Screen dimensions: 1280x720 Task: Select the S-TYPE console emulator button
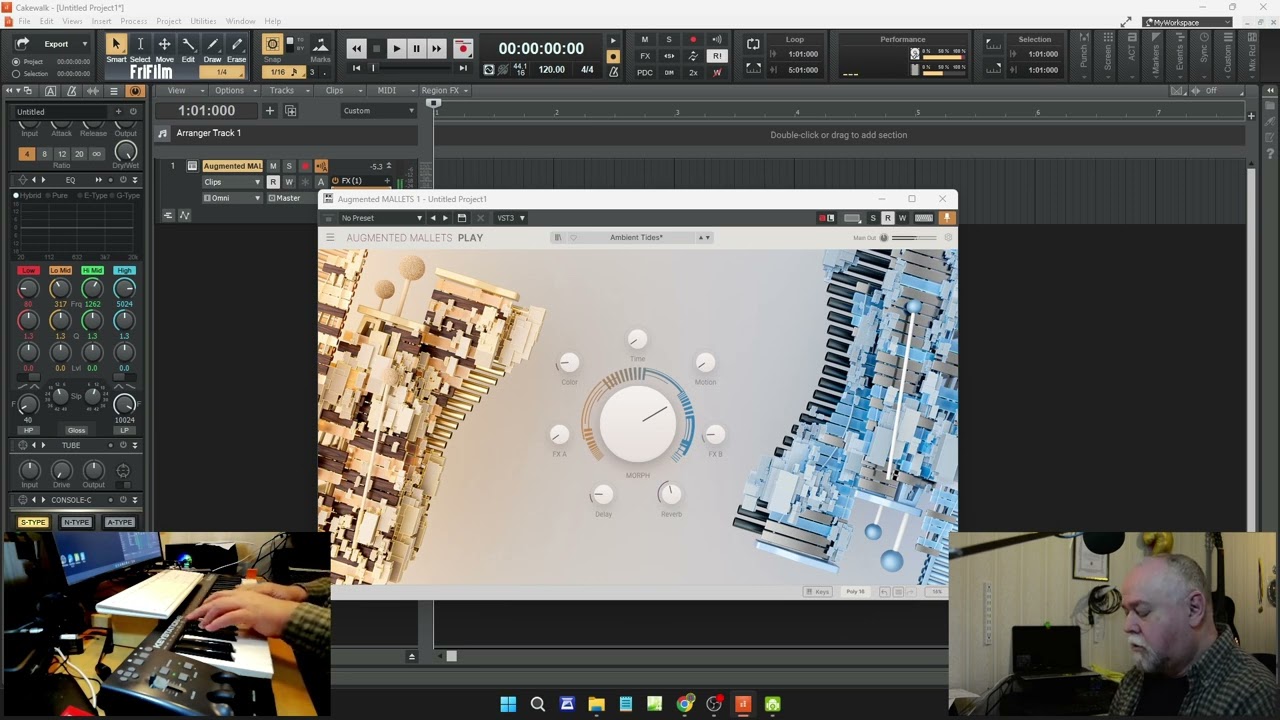coord(33,522)
